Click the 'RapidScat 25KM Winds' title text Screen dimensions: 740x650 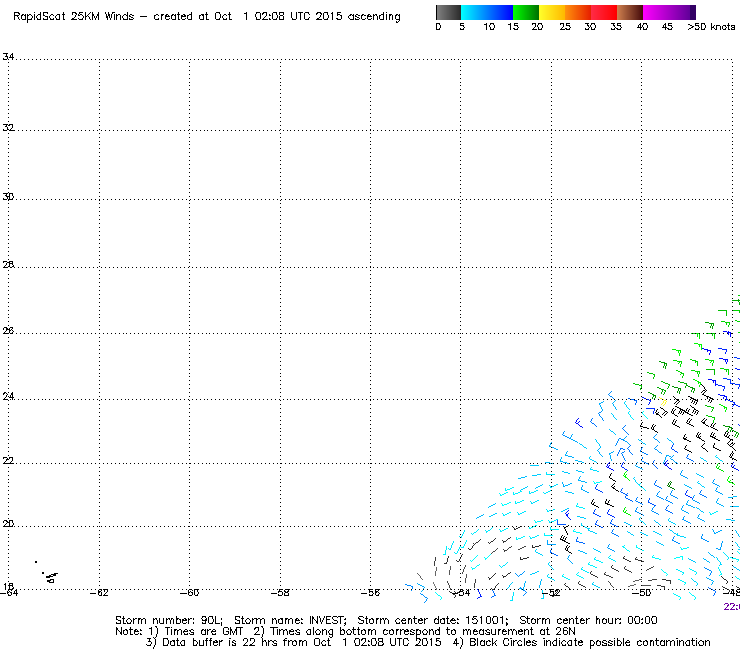point(74,17)
